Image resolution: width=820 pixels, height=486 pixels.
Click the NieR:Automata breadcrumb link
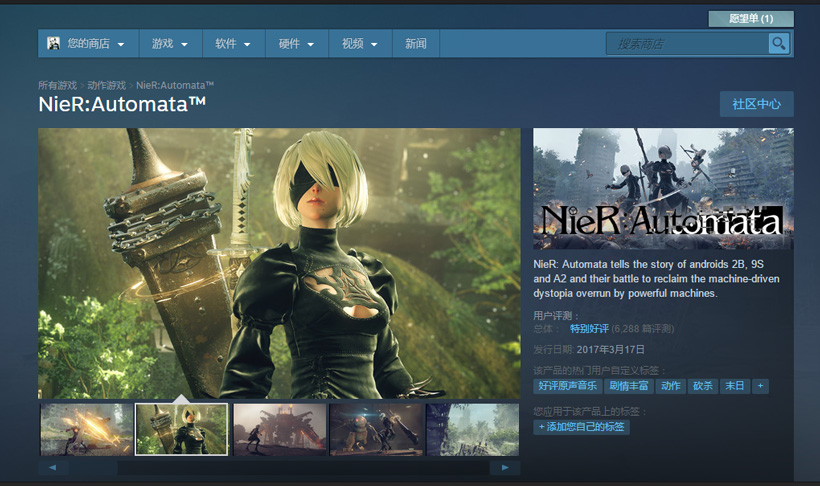pos(175,85)
